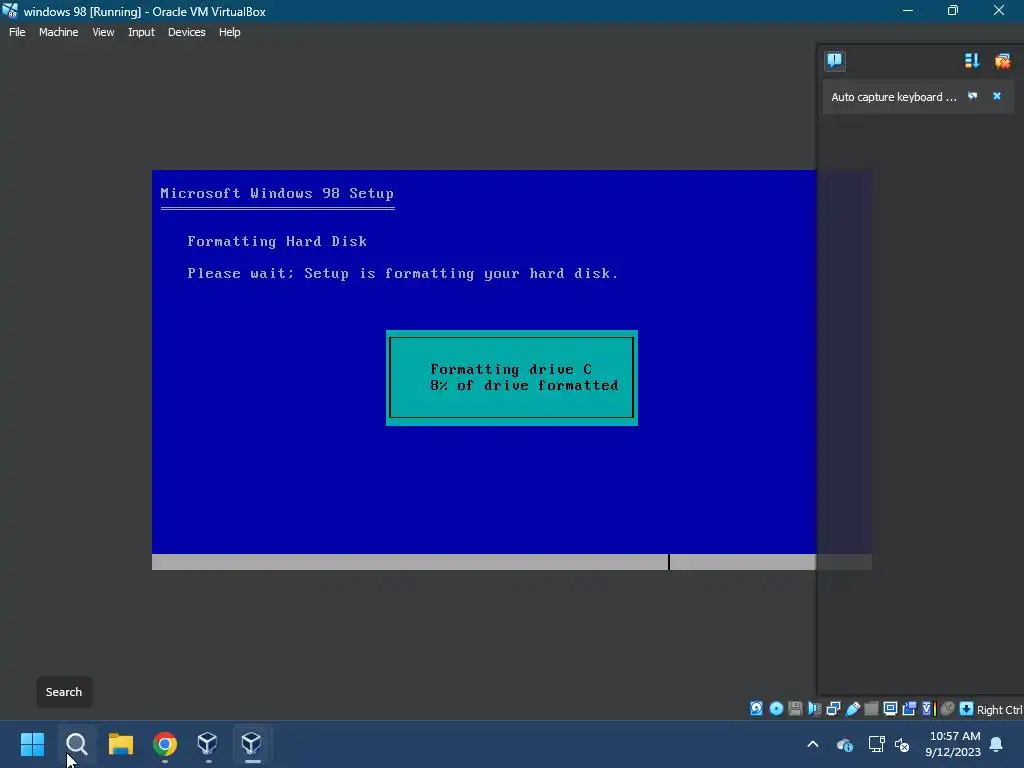The width and height of the screenshot is (1024, 768).
Task: Click the greyed mouse integration status icon
Action: point(948,709)
